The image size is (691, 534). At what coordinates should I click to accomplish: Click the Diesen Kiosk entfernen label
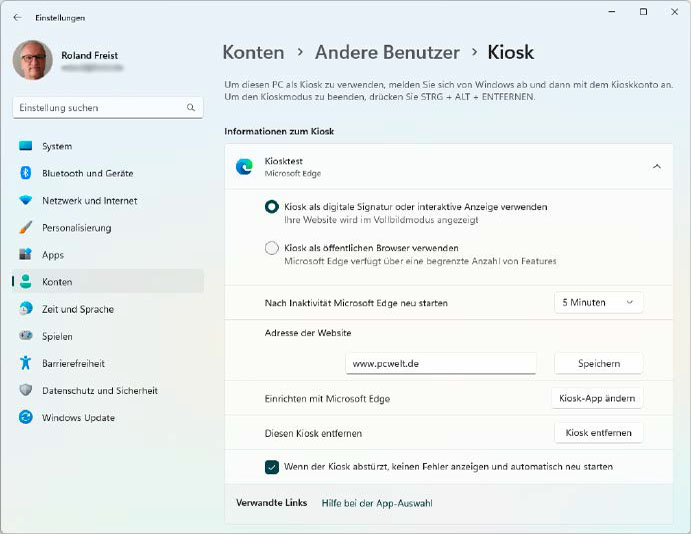(x=313, y=434)
